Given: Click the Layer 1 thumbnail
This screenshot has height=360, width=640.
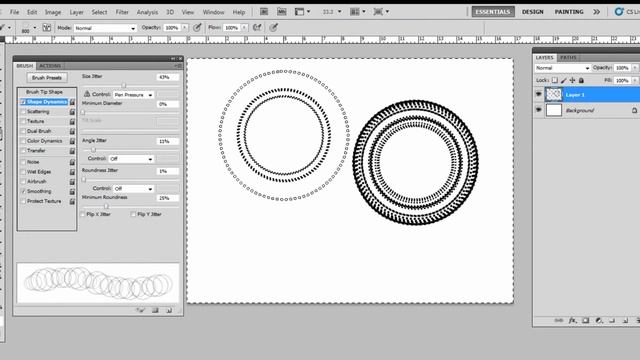Looking at the screenshot, I should pos(554,95).
